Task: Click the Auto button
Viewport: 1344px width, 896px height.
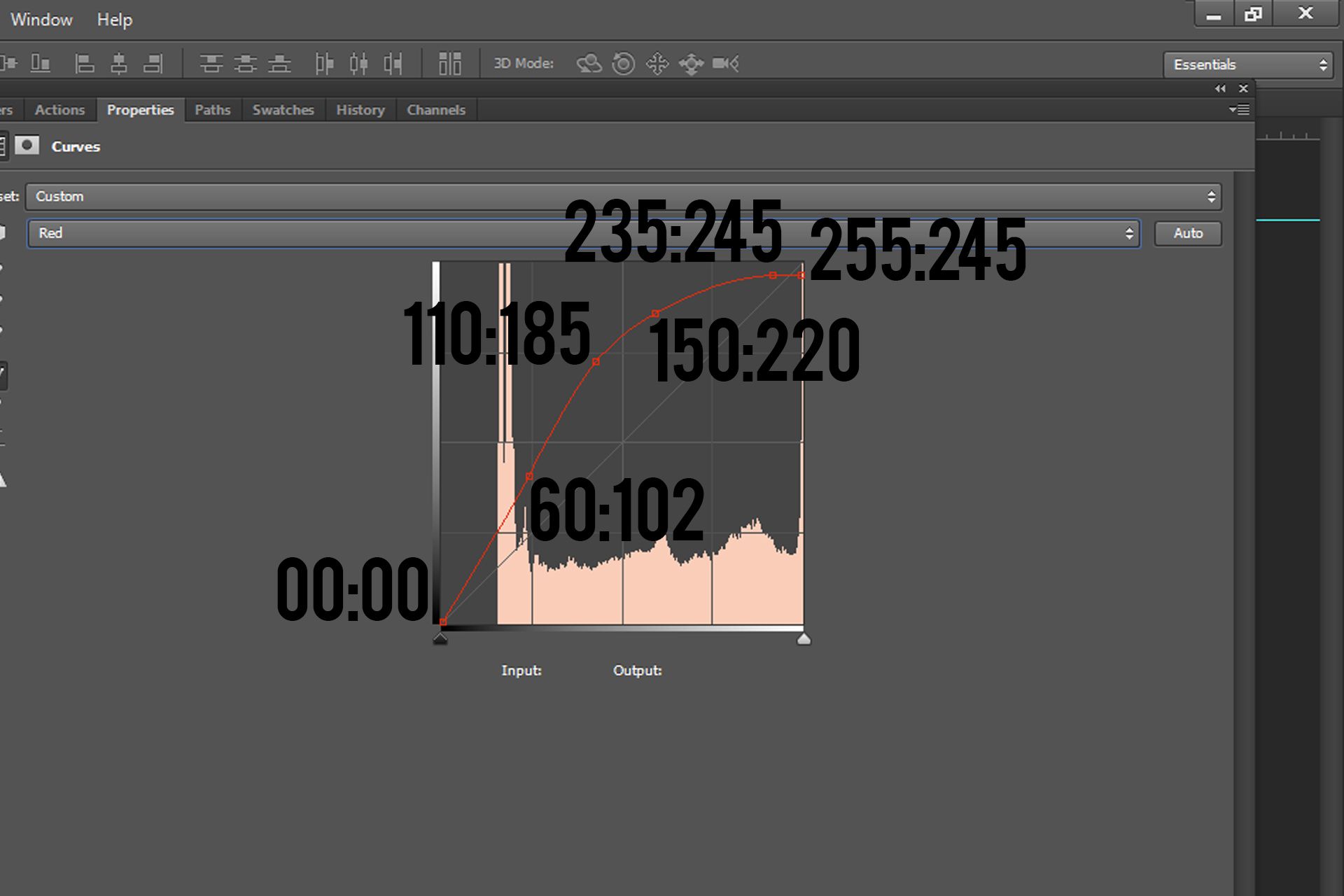Action: pyautogui.click(x=1188, y=233)
